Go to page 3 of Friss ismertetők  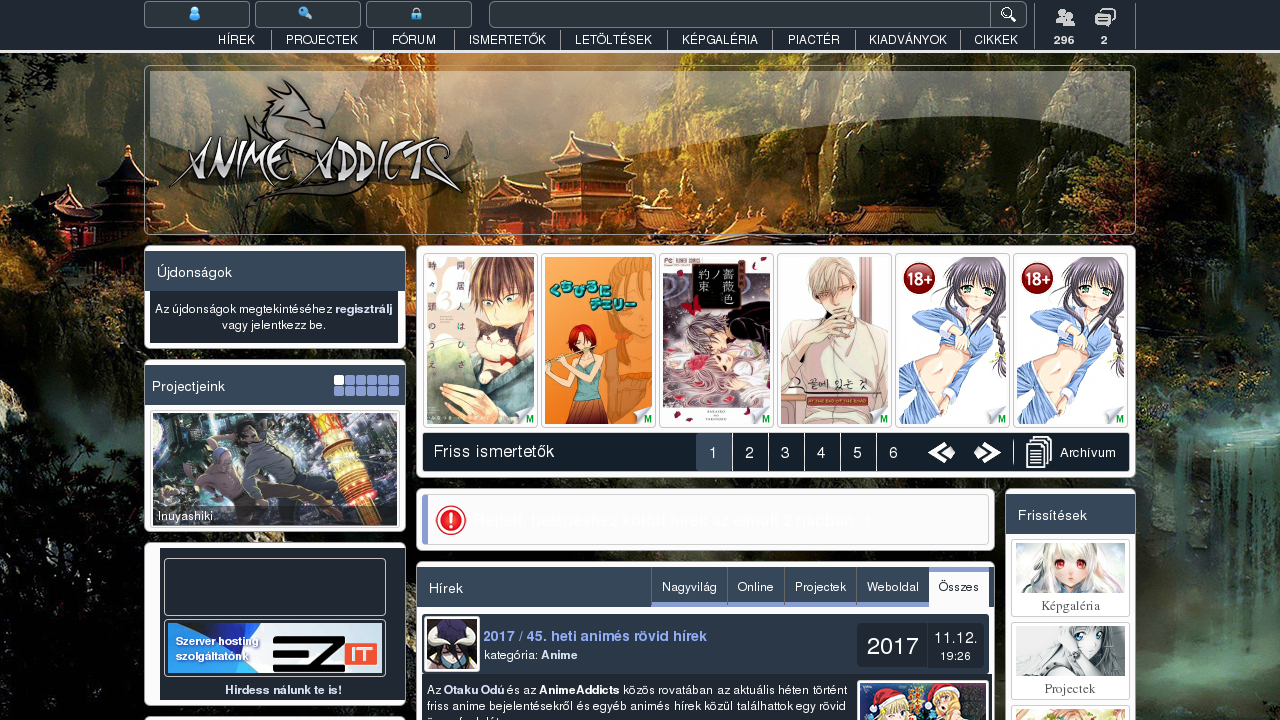pos(786,453)
